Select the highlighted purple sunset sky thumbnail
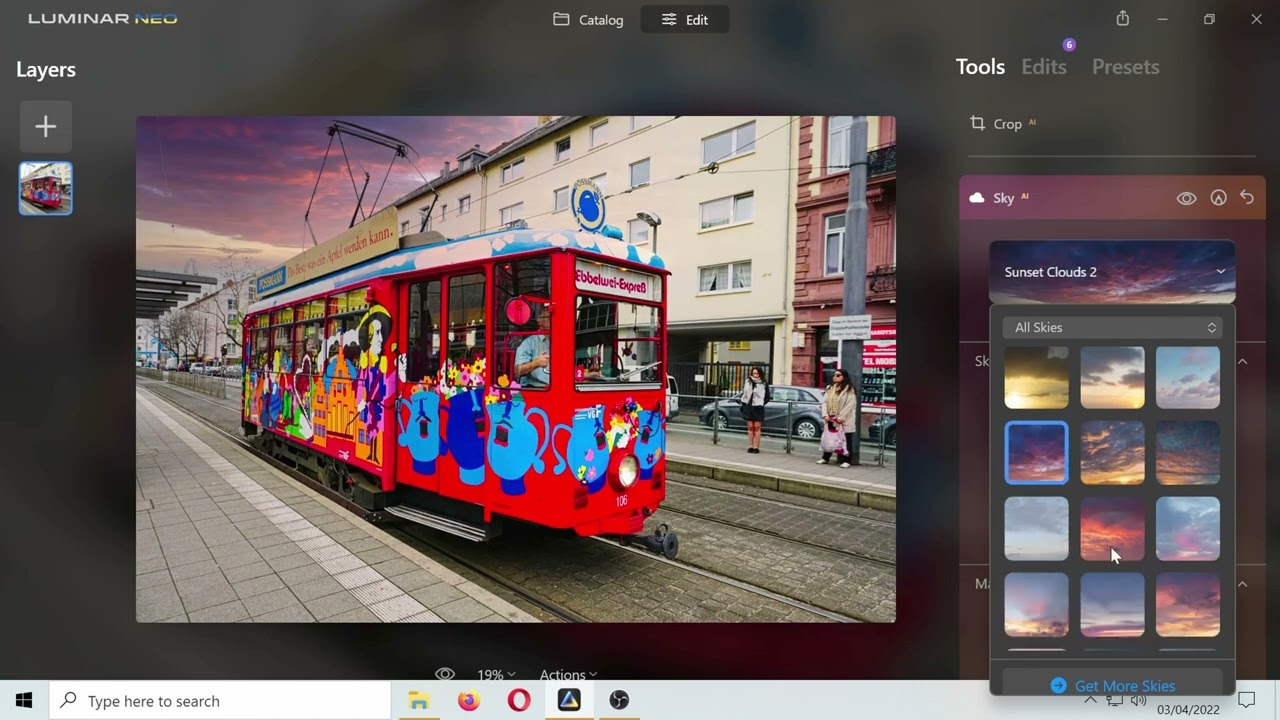 pyautogui.click(x=1036, y=453)
